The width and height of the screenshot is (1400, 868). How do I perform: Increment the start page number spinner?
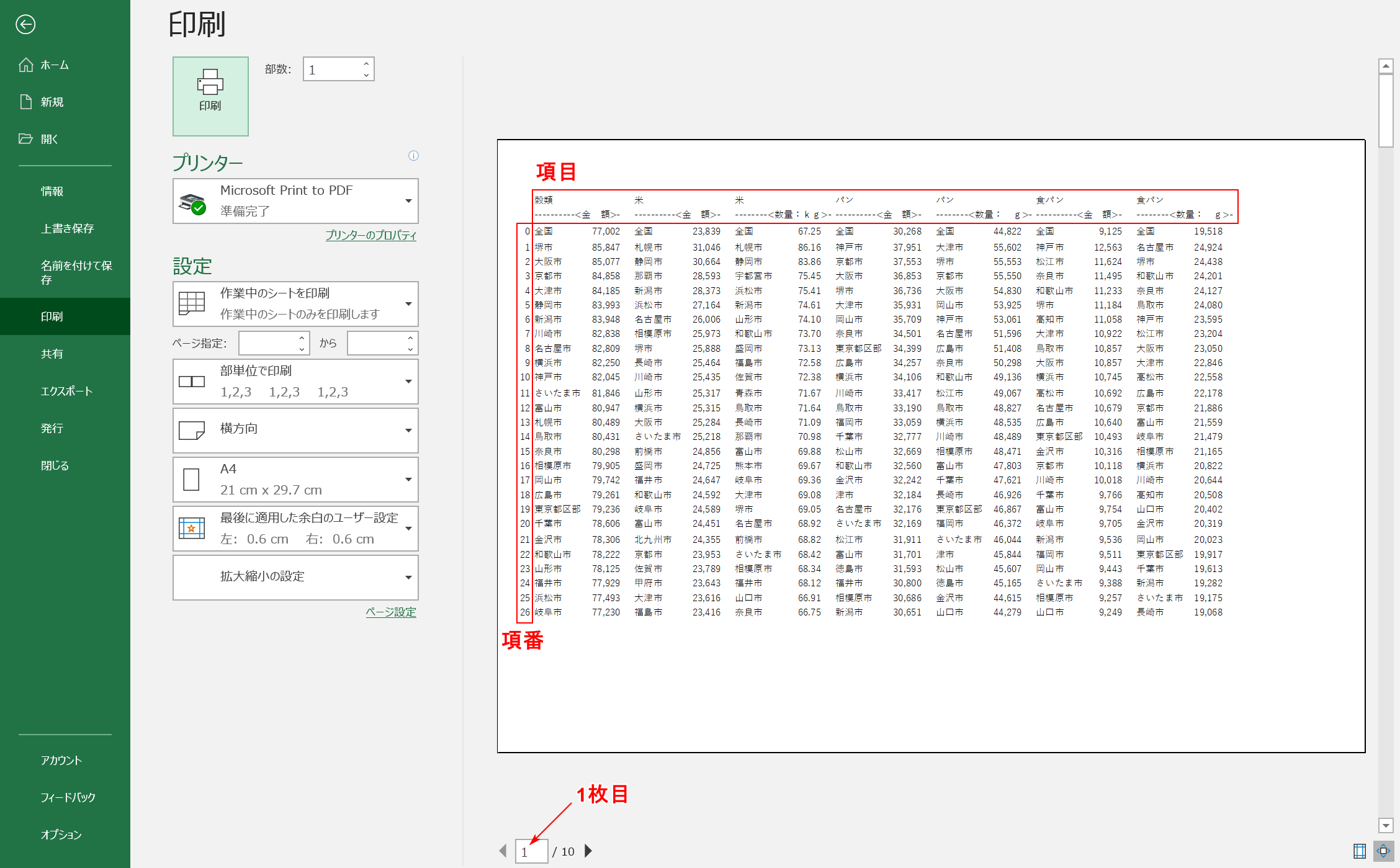(x=302, y=338)
